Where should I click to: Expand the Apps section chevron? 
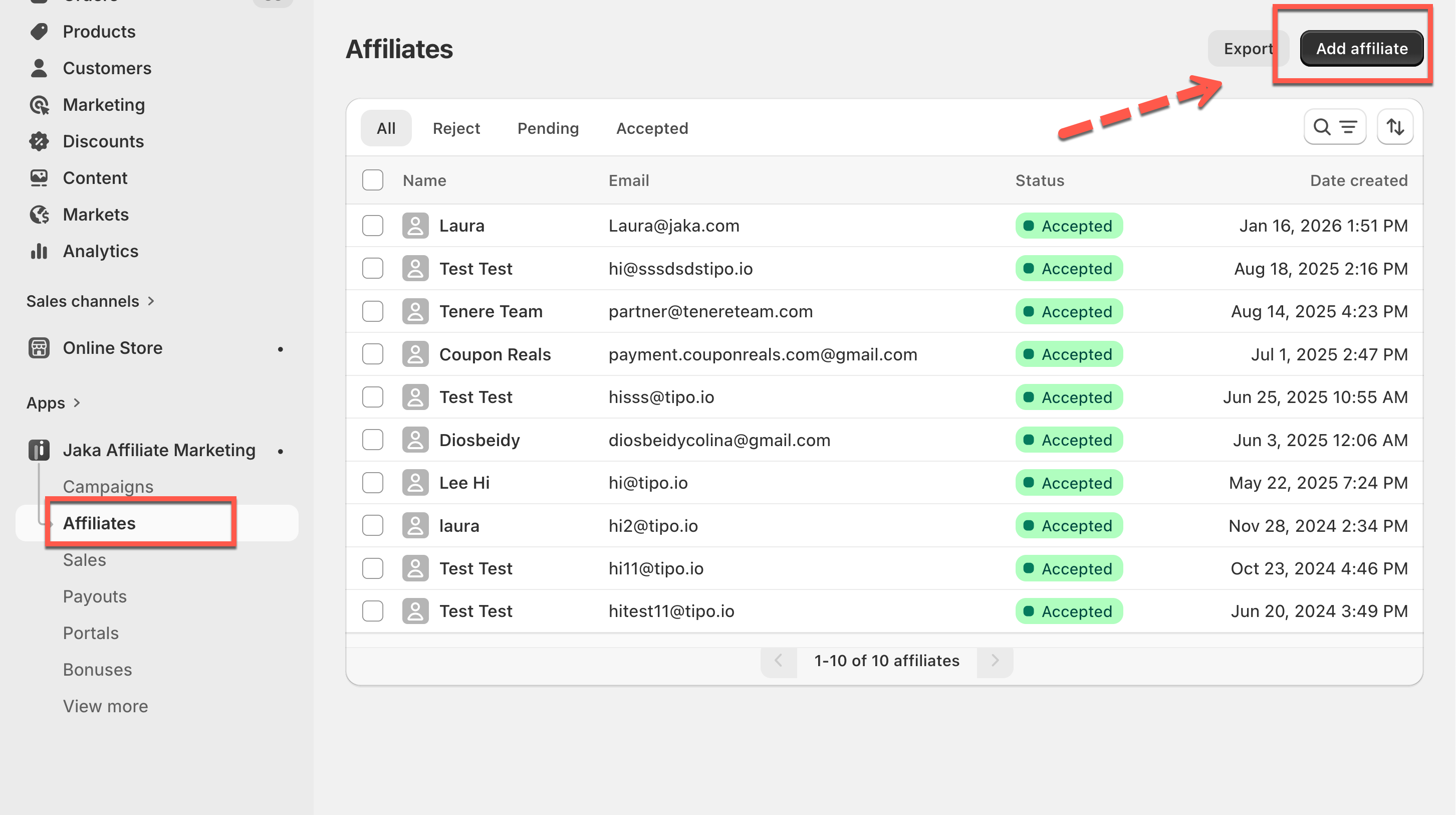[77, 402]
